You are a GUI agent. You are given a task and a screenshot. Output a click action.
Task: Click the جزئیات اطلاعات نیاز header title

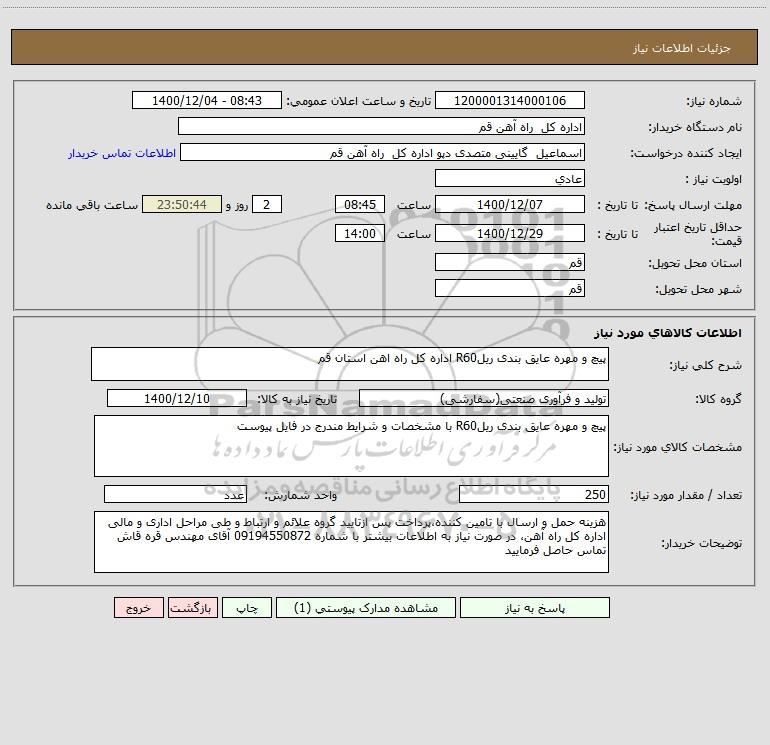pyautogui.click(x=682, y=48)
